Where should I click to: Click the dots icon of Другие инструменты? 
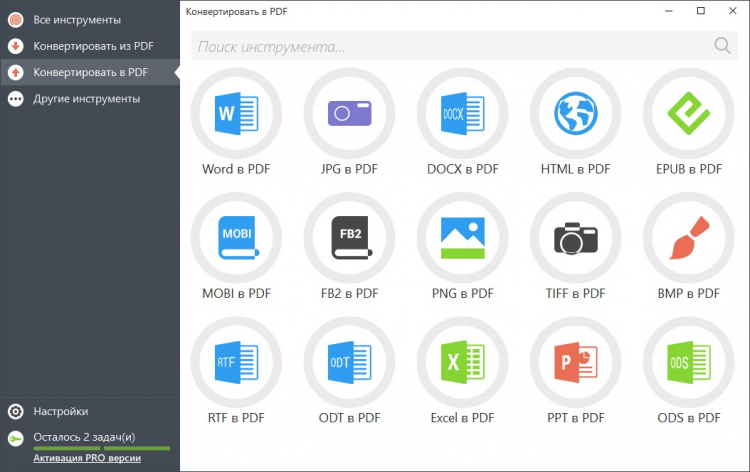pyautogui.click(x=16, y=99)
